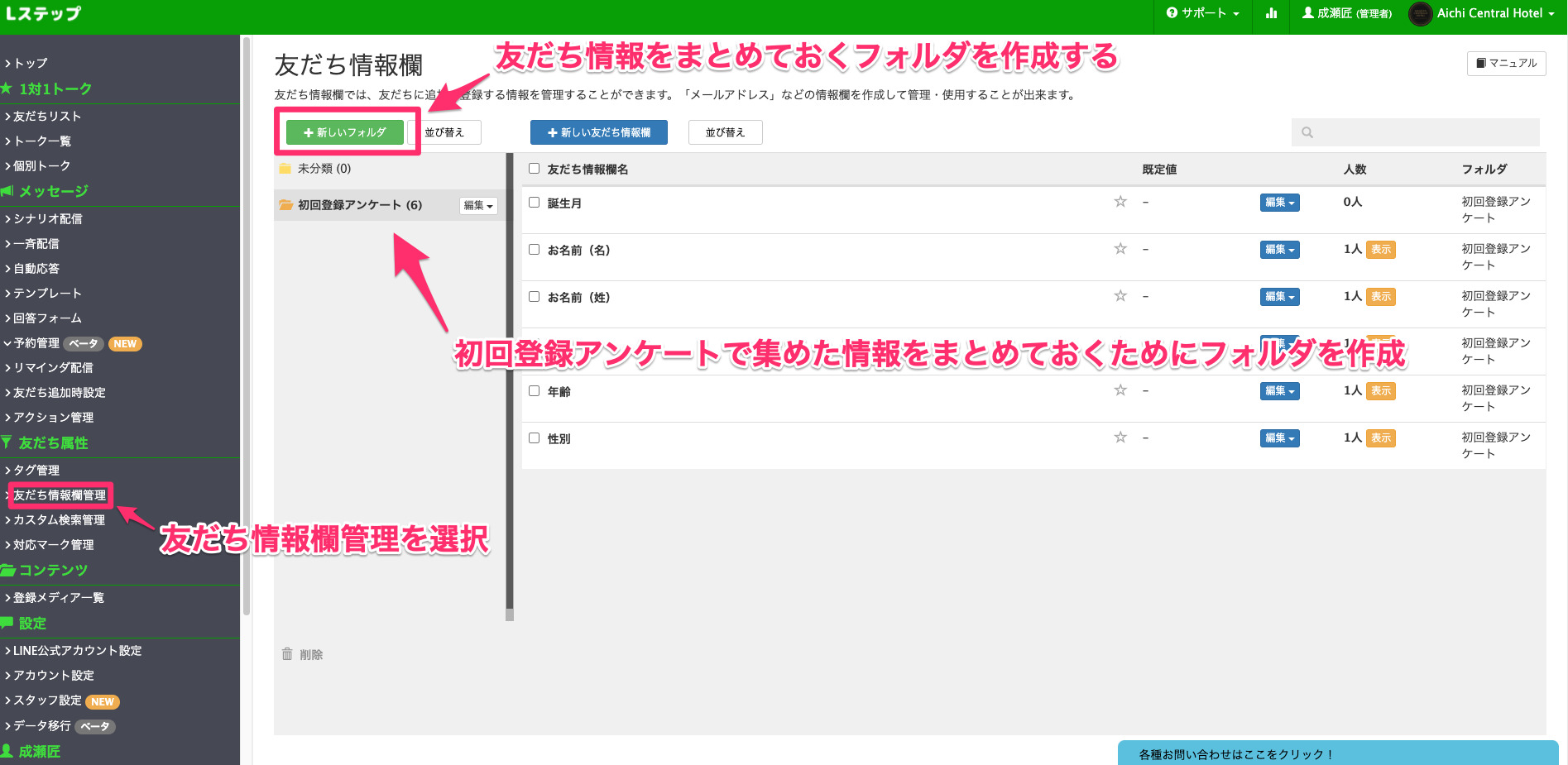Expand the 編集 dropdown for 初回登録アンケート folder
Image resolution: width=1568 pixels, height=765 pixels.
click(x=478, y=206)
